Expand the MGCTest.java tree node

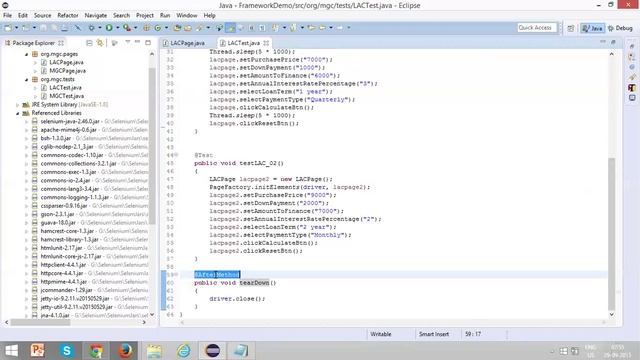pyautogui.click(x=35, y=96)
